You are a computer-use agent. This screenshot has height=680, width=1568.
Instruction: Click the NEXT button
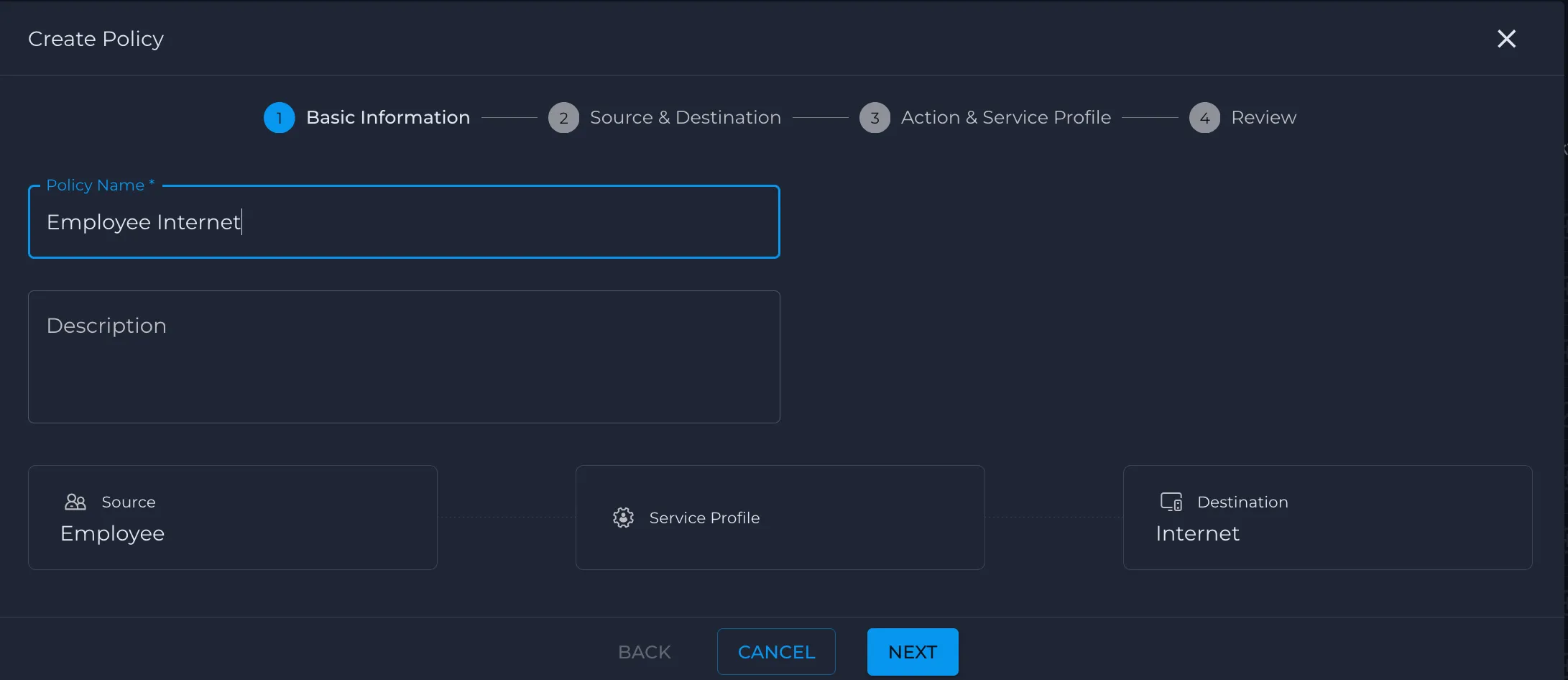pos(913,652)
